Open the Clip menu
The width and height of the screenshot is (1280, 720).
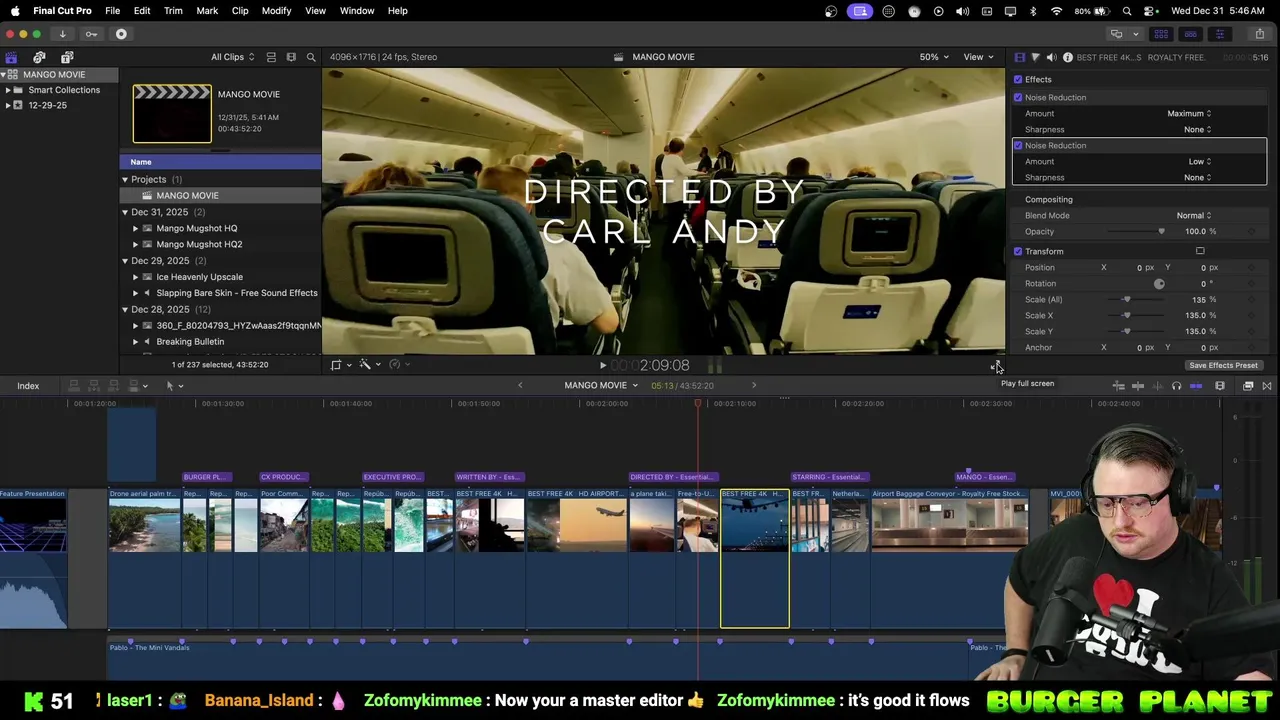click(240, 10)
